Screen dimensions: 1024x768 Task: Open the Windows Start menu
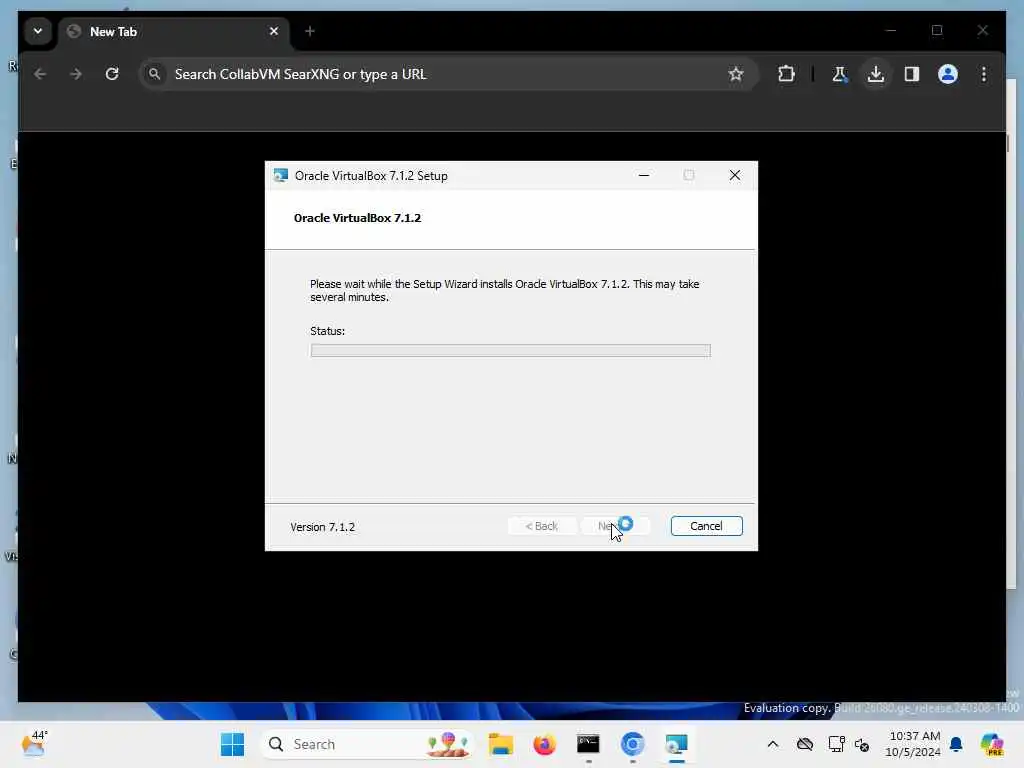tap(232, 744)
